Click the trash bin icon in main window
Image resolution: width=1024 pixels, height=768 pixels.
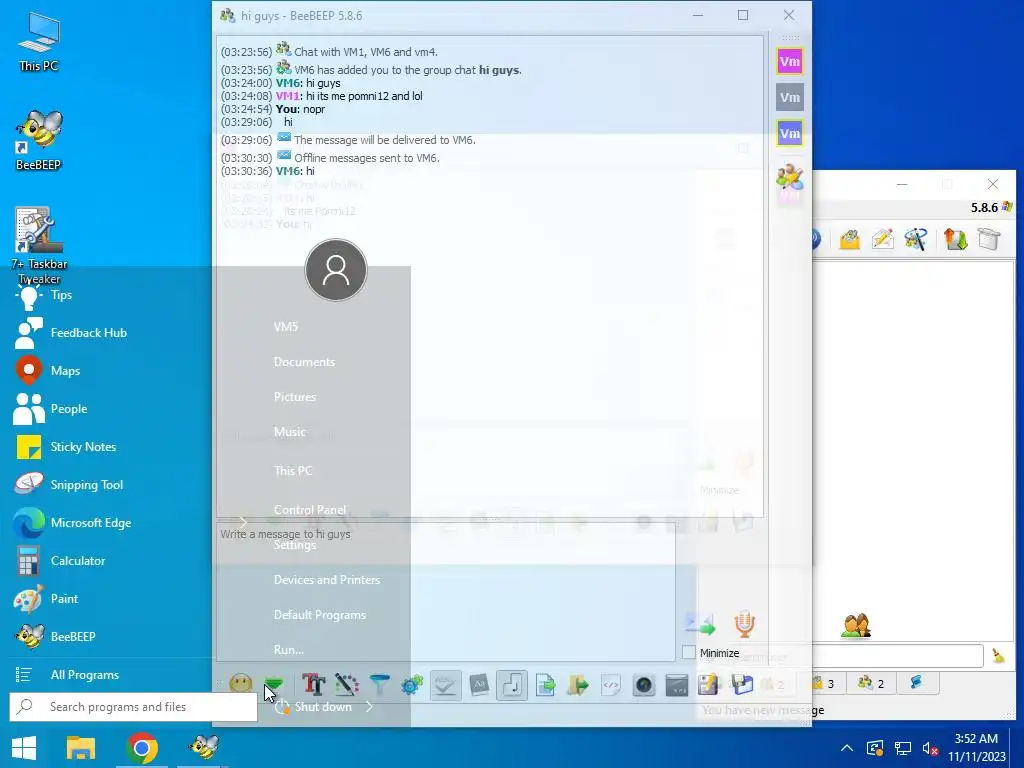pyautogui.click(x=989, y=239)
